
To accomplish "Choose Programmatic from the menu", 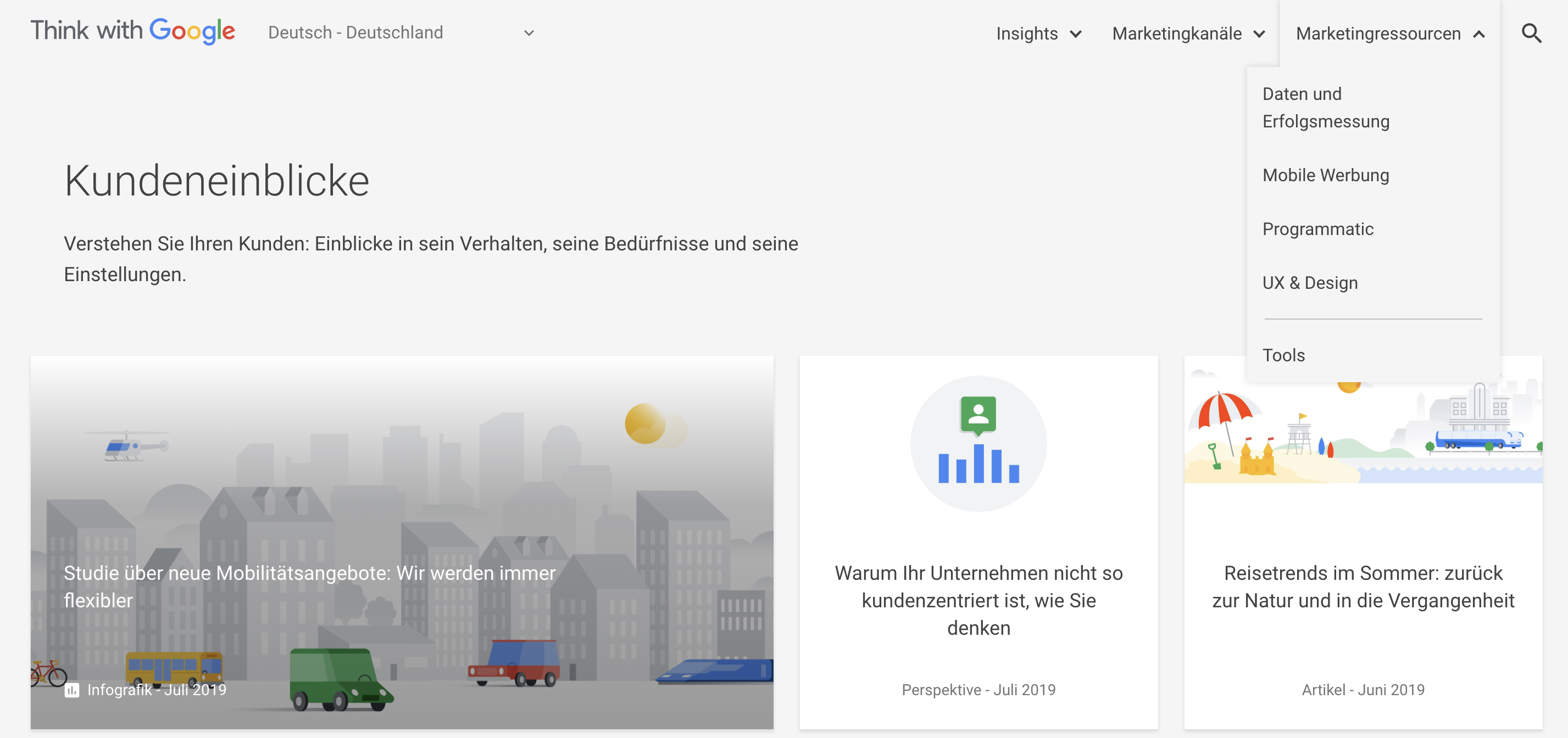I will (1318, 230).
